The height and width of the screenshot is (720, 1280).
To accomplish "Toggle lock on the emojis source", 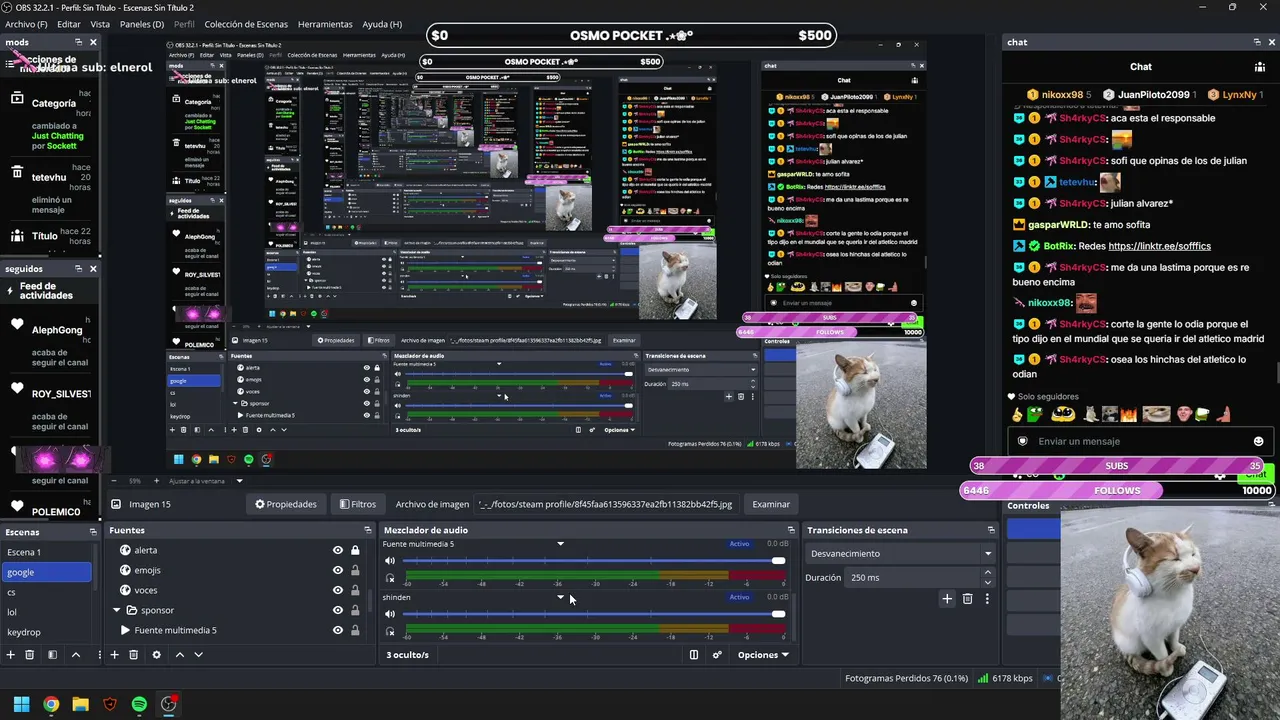I will 355,570.
